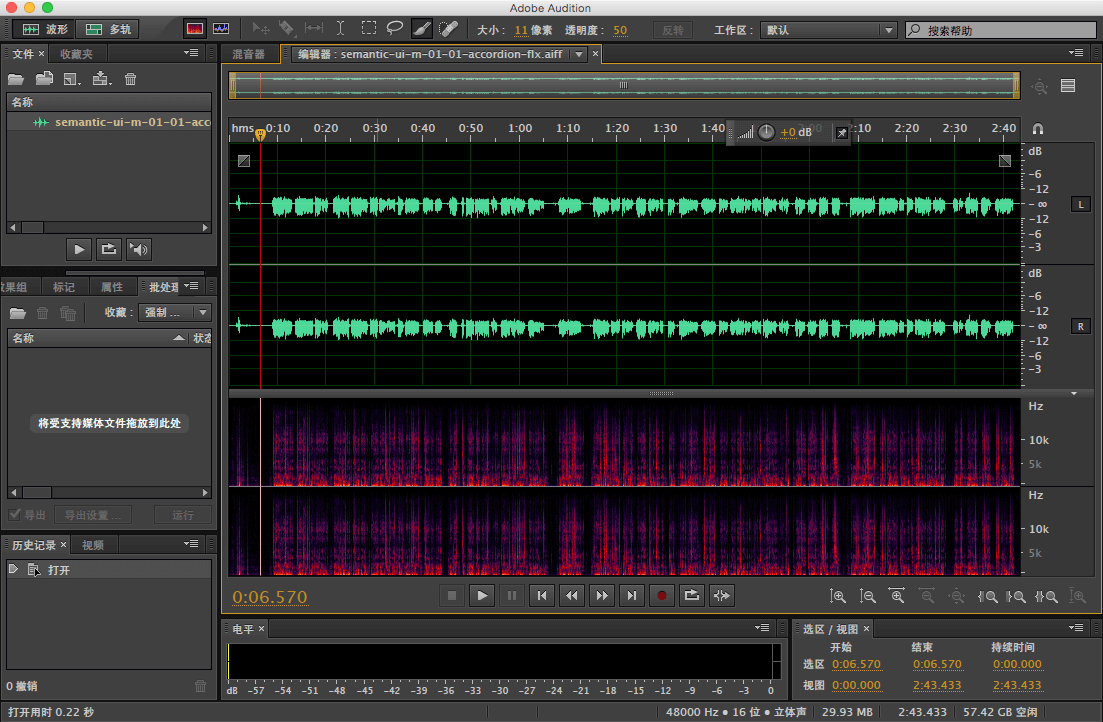Play preview button in Files panel
This screenshot has width=1103, height=722.
coord(79,249)
